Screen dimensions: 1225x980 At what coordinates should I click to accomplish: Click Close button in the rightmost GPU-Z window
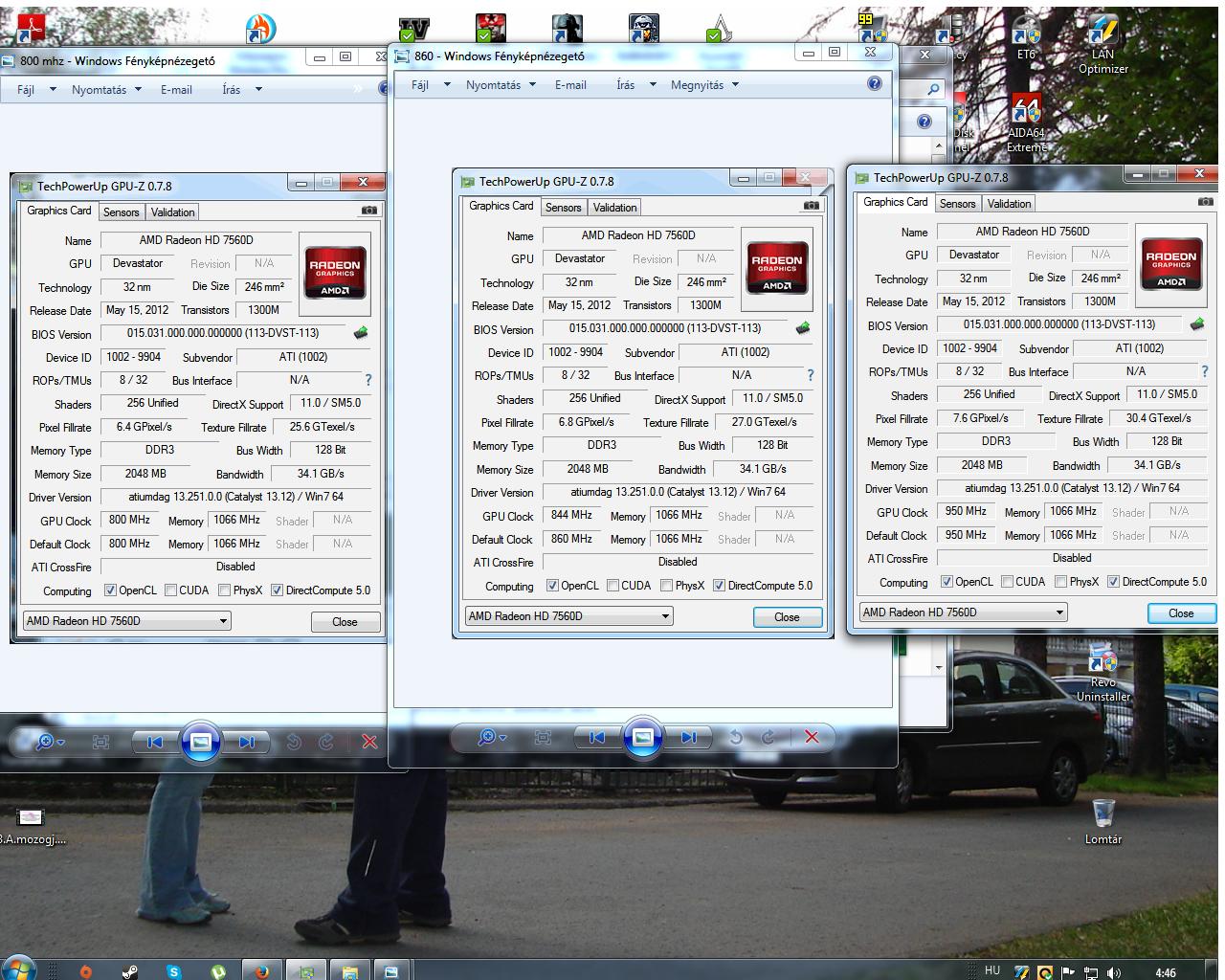click(1181, 613)
